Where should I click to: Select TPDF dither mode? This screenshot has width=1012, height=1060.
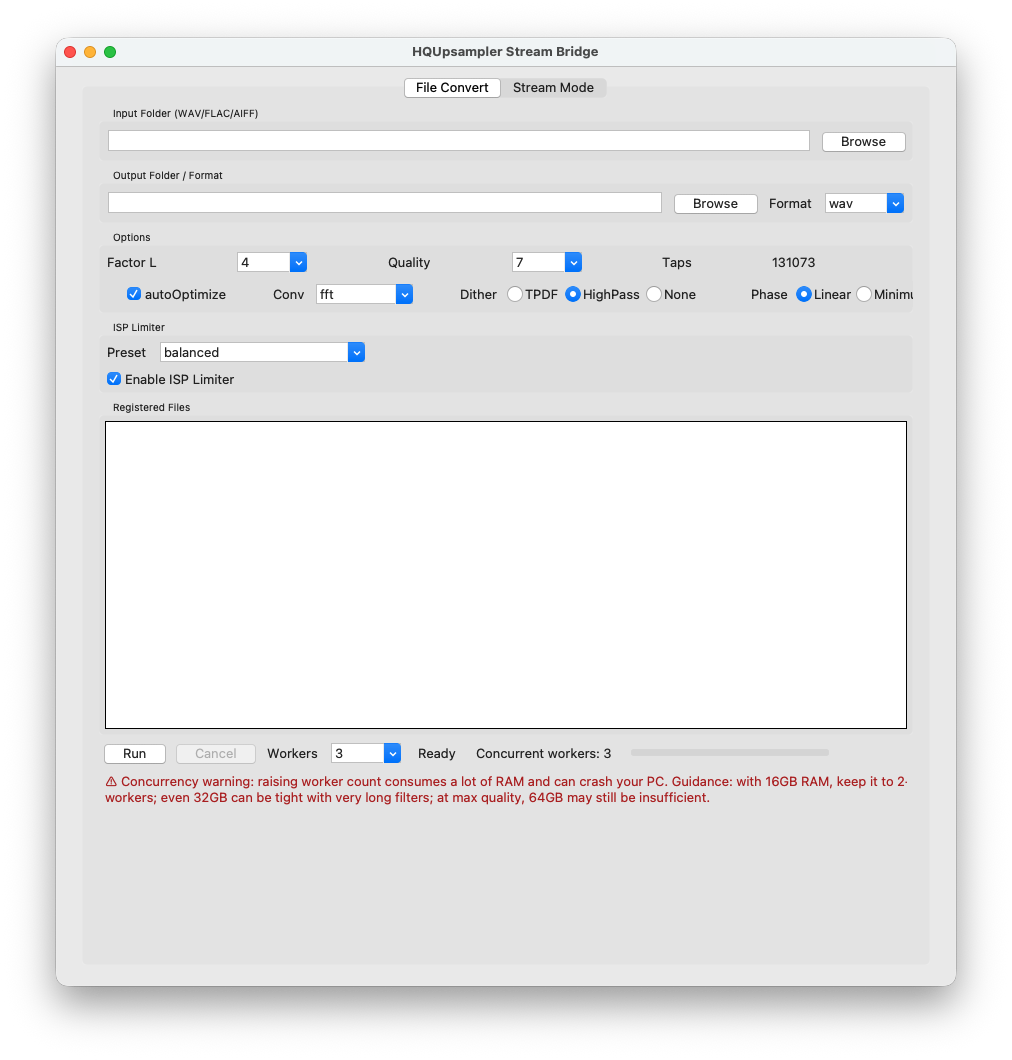[514, 294]
